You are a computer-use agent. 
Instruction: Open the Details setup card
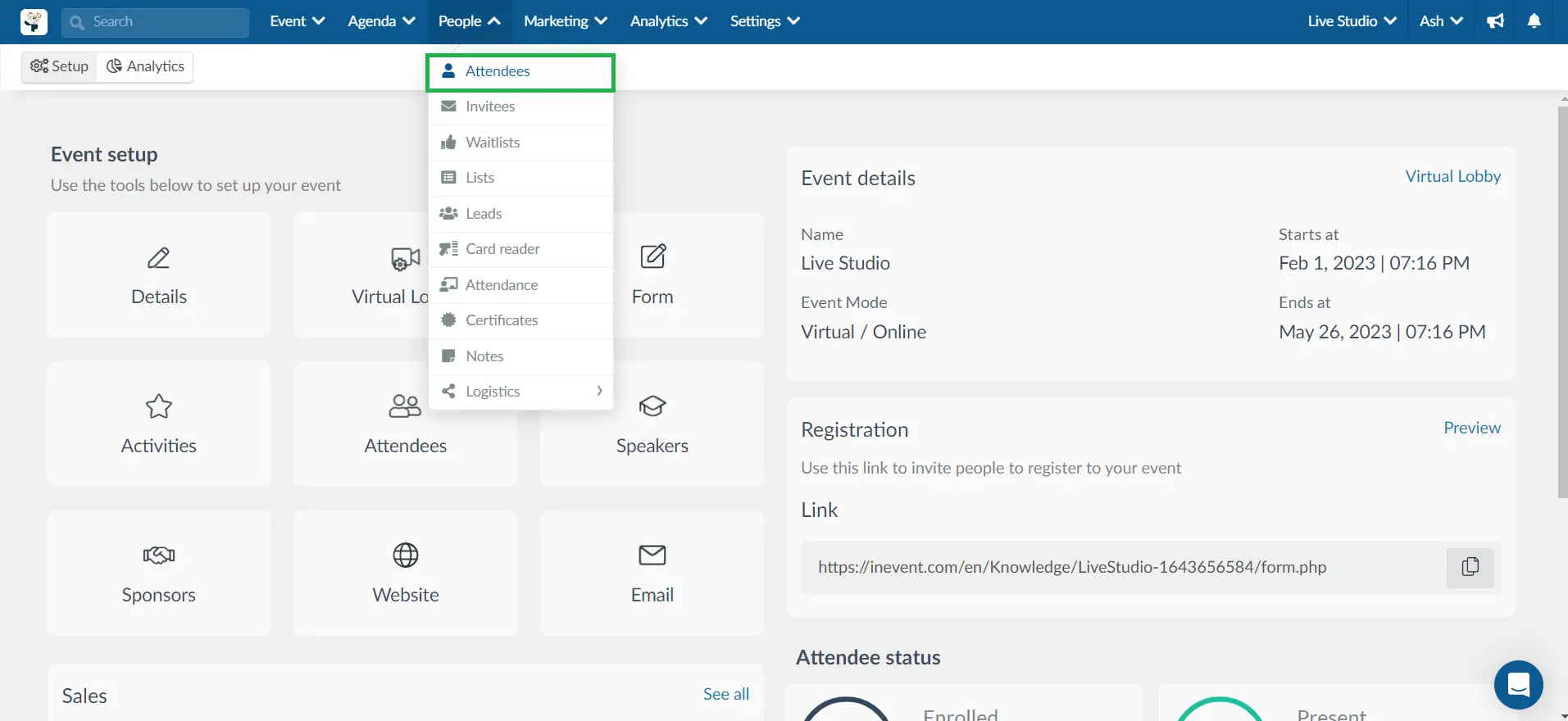159,274
